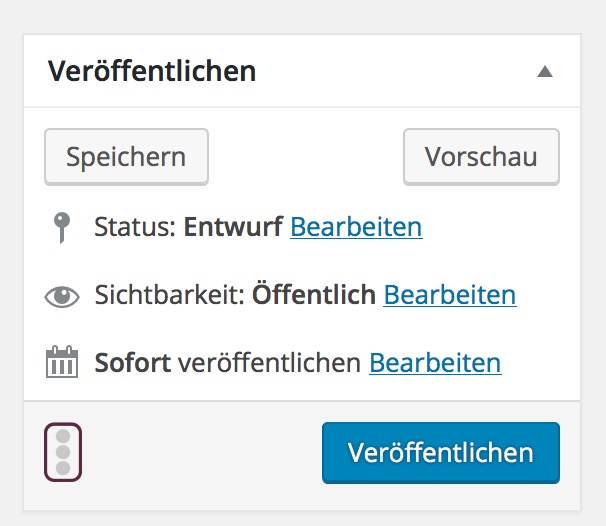This screenshot has height=526, width=606.
Task: Select the bold Entwurf status text
Action: point(233,227)
